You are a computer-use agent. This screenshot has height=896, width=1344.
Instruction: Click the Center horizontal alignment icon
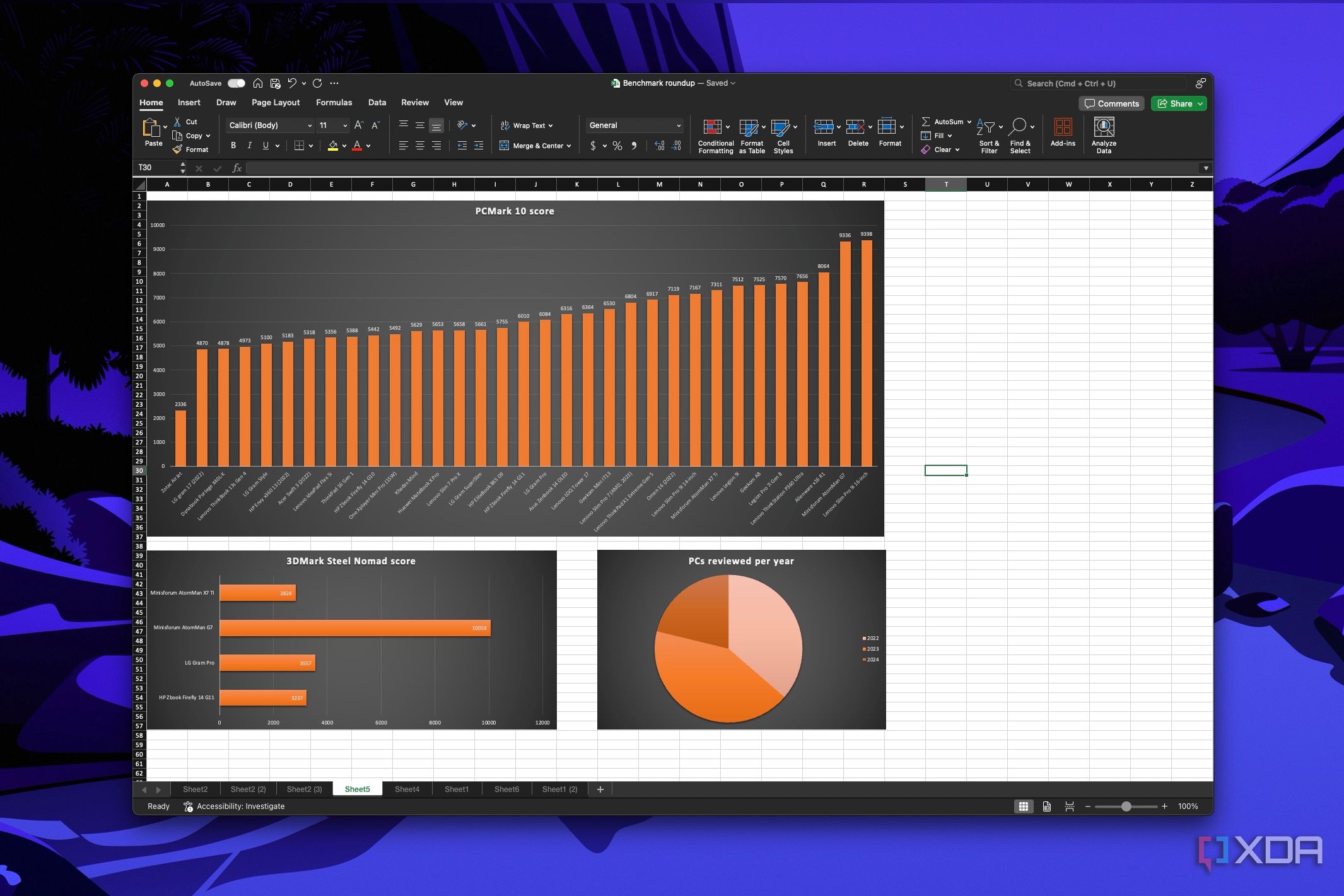[419, 146]
